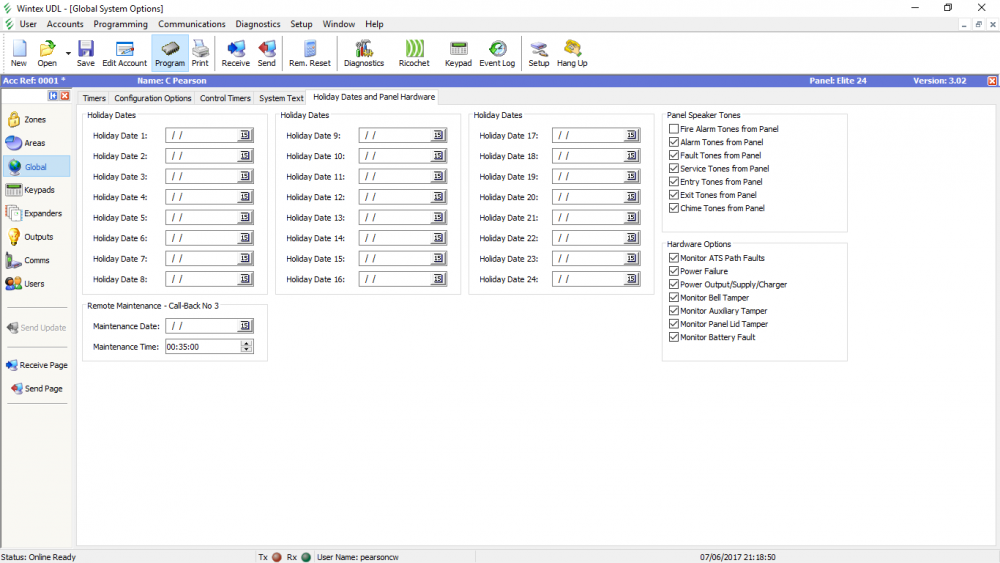1000x563 pixels.
Task: Toggle Monitor Battery Fault checkbox
Action: coord(674,337)
